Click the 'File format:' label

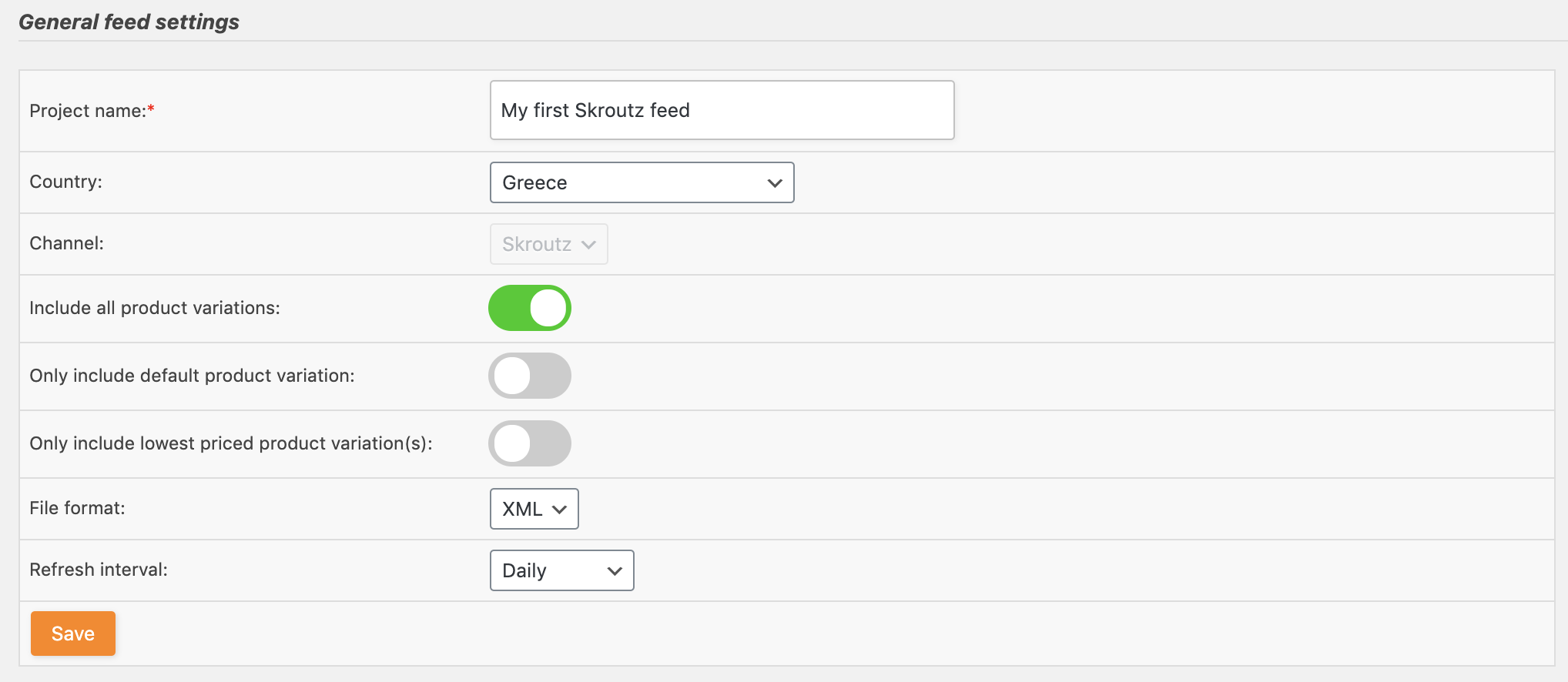pyautogui.click(x=77, y=508)
